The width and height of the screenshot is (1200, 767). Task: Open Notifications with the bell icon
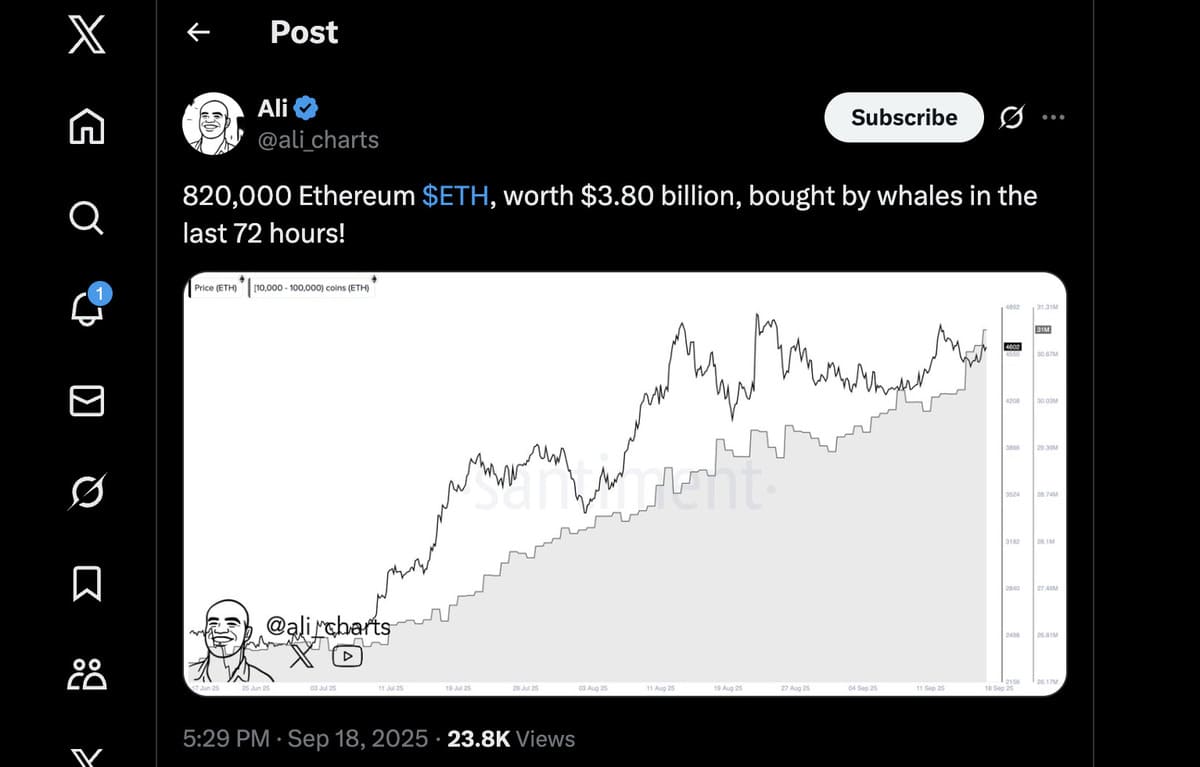(x=87, y=308)
